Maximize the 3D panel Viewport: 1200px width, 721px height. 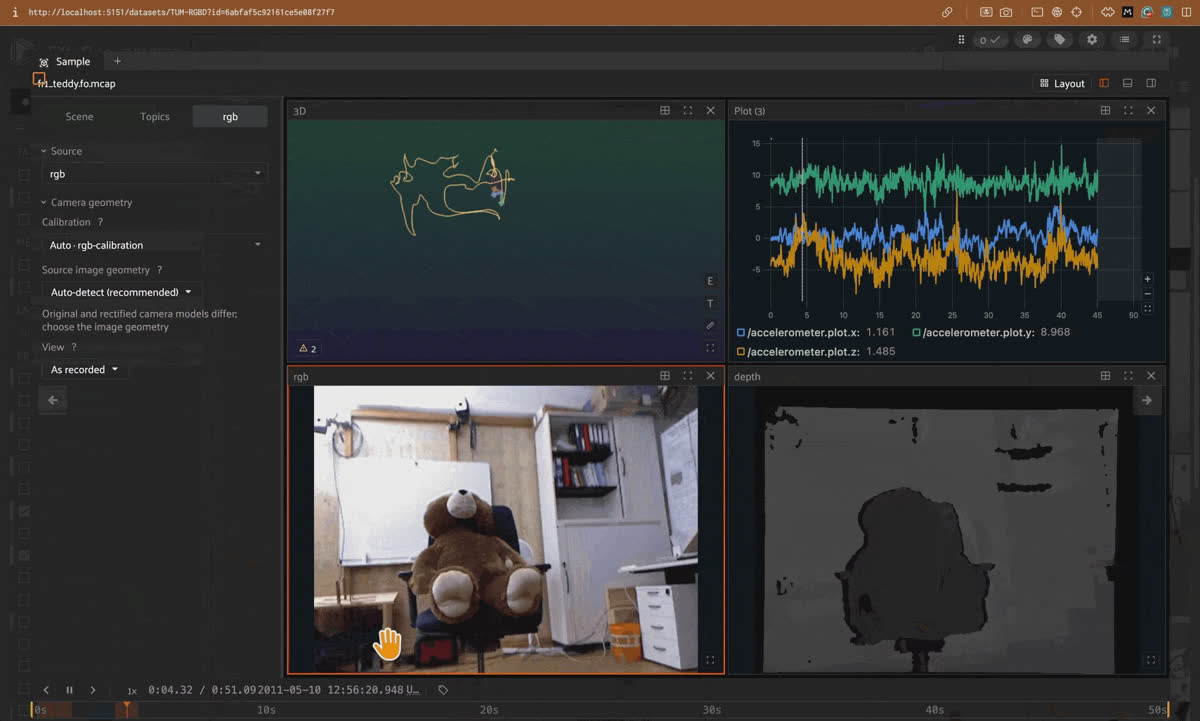688,111
